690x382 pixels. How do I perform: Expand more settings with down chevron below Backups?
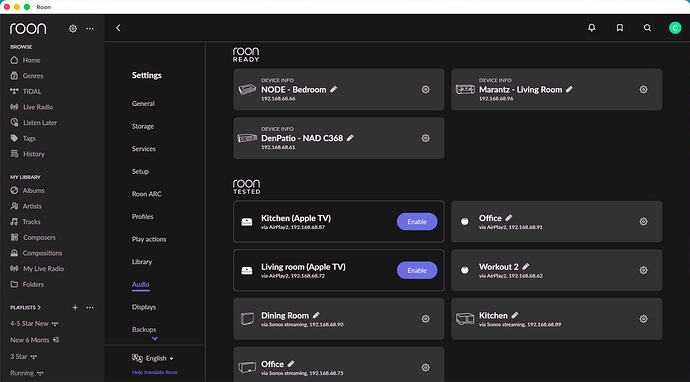[x=154, y=338]
